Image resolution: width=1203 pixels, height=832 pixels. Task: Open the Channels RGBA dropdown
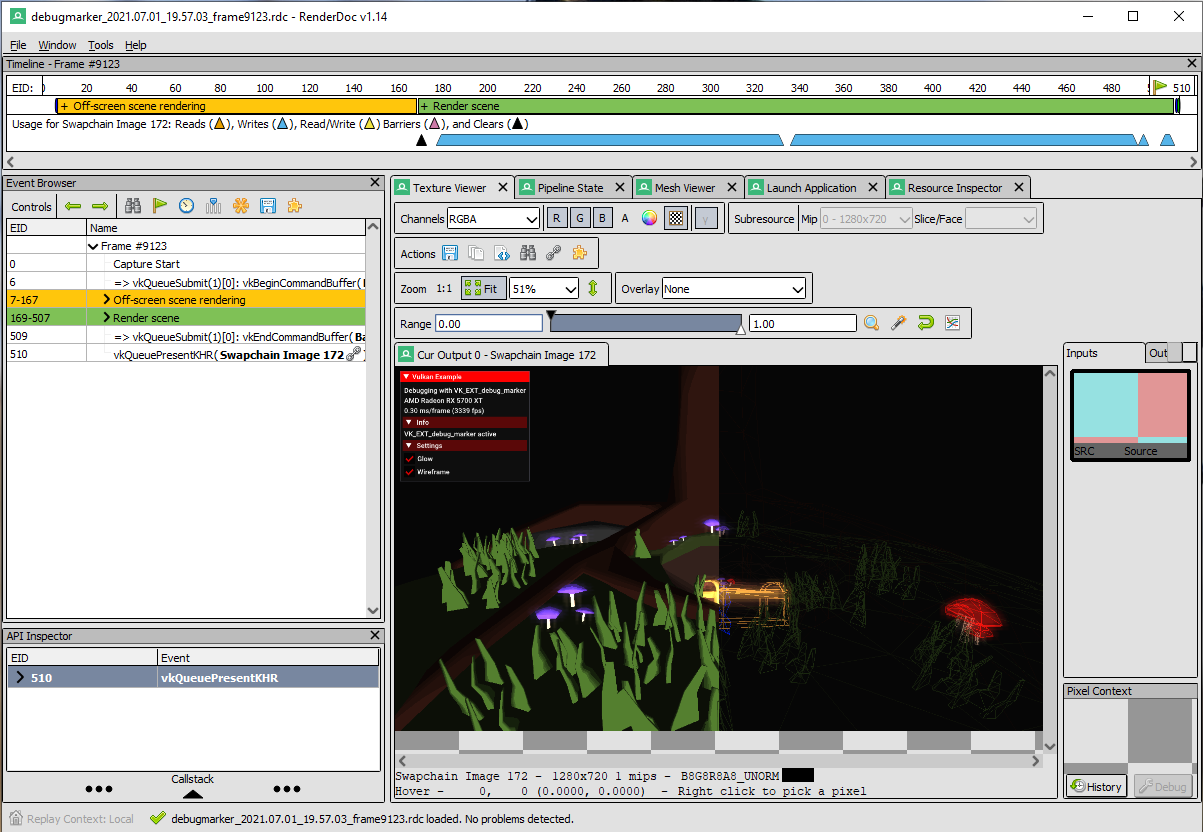493,218
